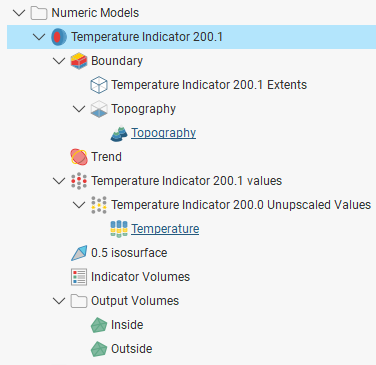The height and width of the screenshot is (365, 376).
Task: Click the Outside volume green icon
Action: coord(99,349)
